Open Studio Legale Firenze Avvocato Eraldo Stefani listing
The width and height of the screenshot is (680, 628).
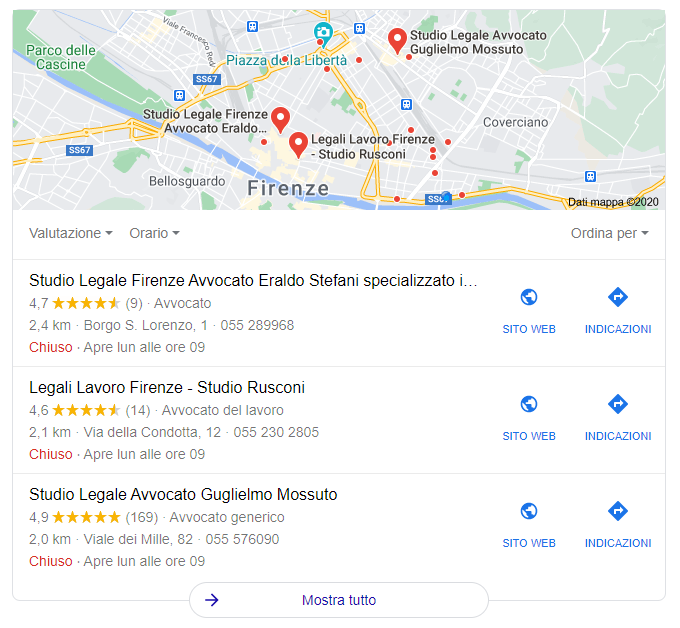point(253,281)
